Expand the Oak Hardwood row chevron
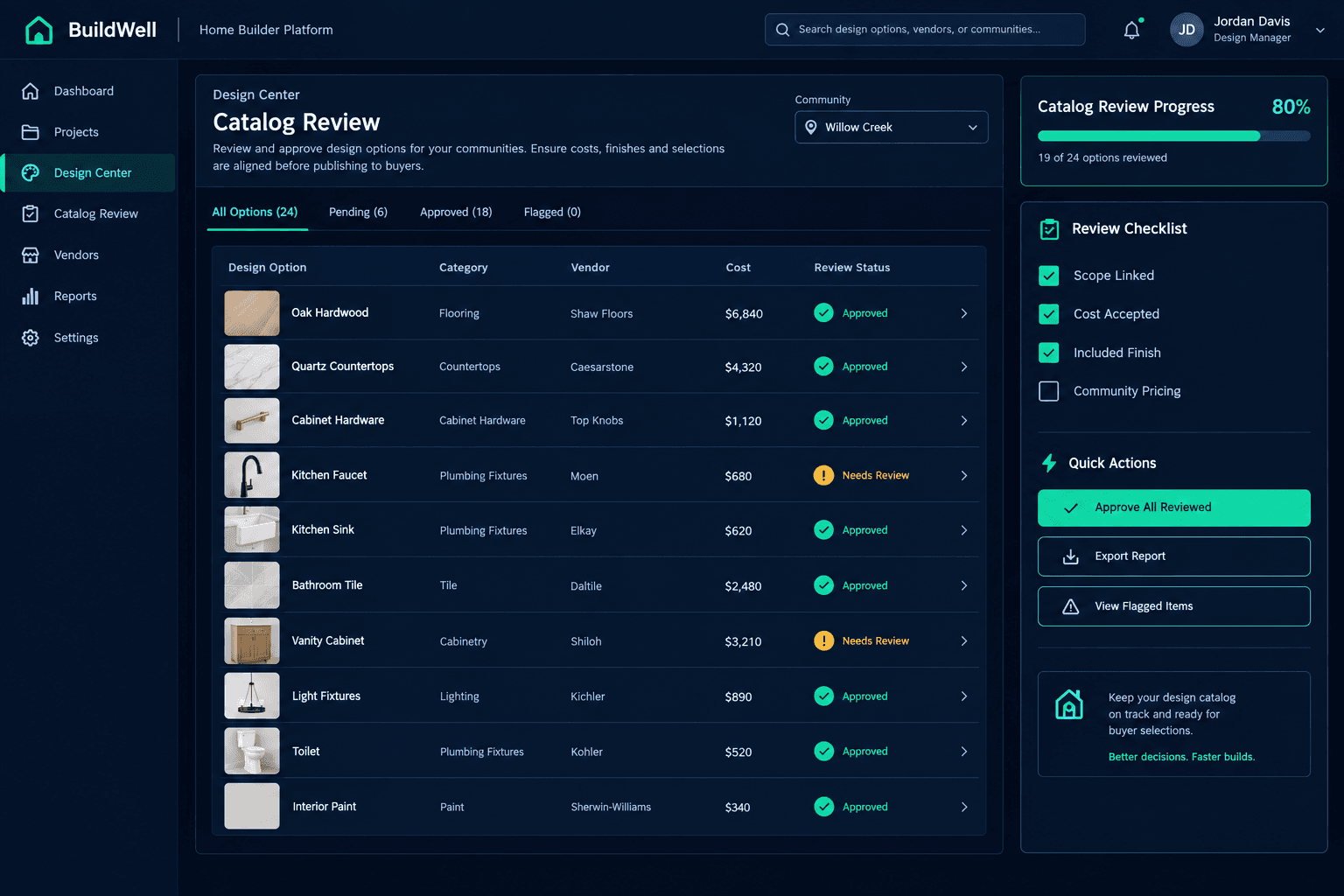 [x=964, y=313]
